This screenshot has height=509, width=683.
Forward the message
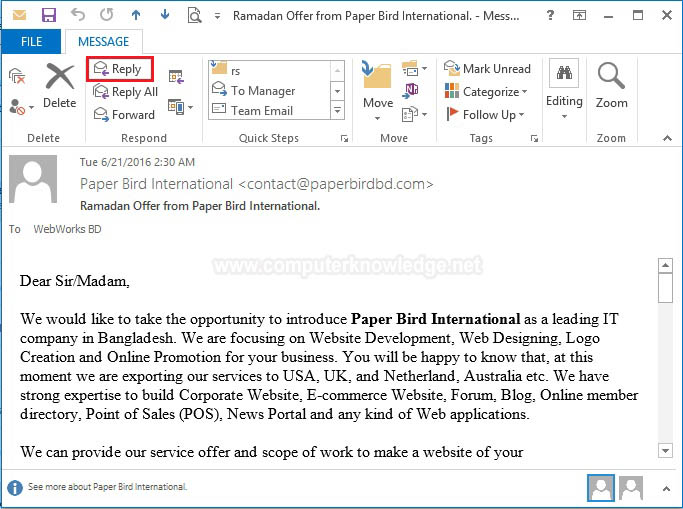[x=125, y=115]
